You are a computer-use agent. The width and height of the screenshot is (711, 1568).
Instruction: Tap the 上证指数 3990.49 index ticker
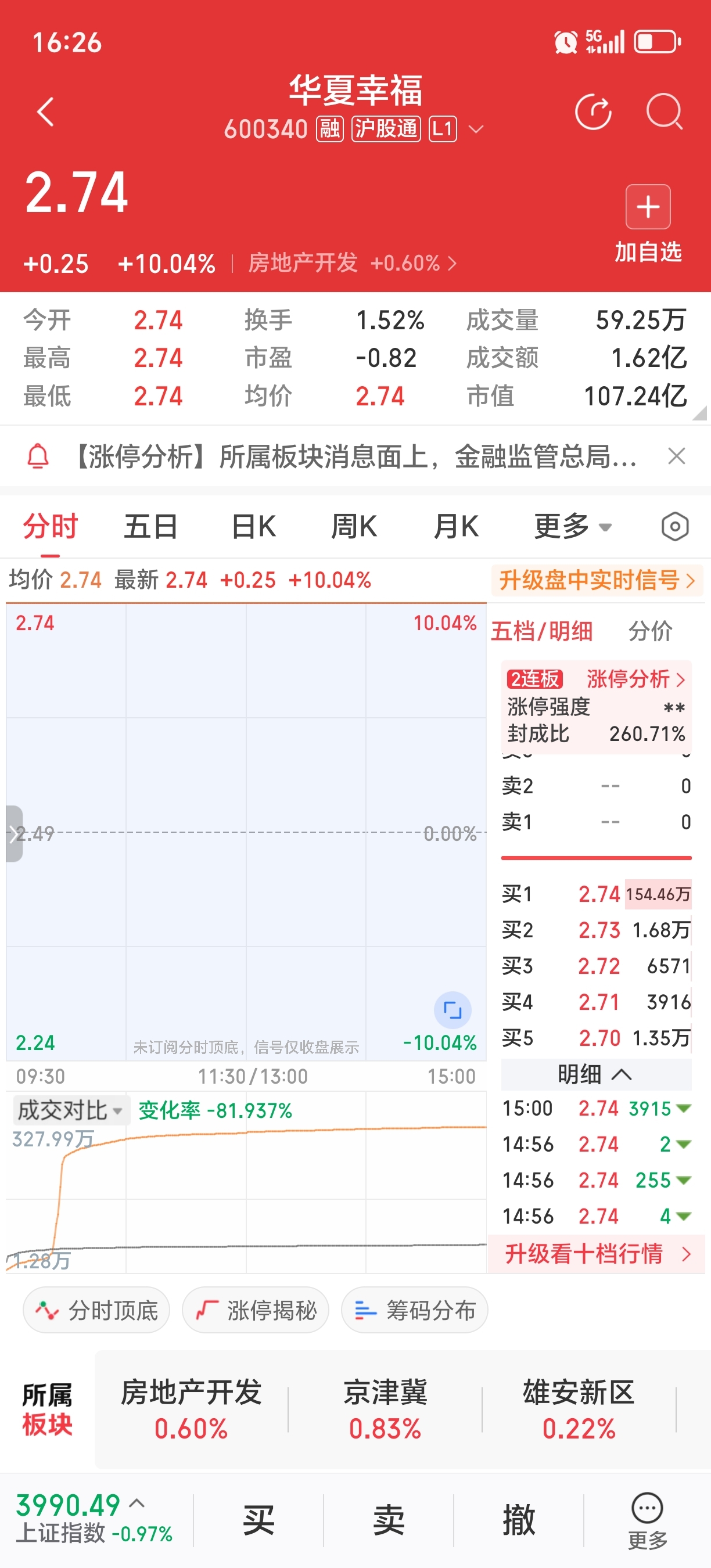tap(94, 1519)
